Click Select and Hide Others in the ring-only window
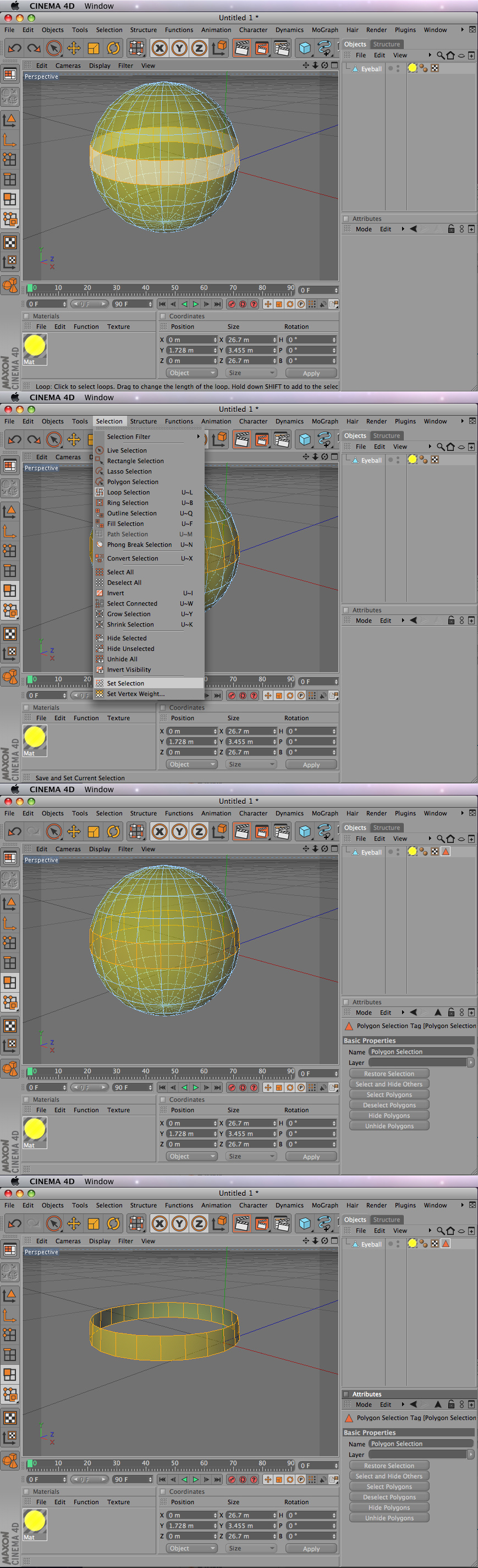 [389, 1476]
